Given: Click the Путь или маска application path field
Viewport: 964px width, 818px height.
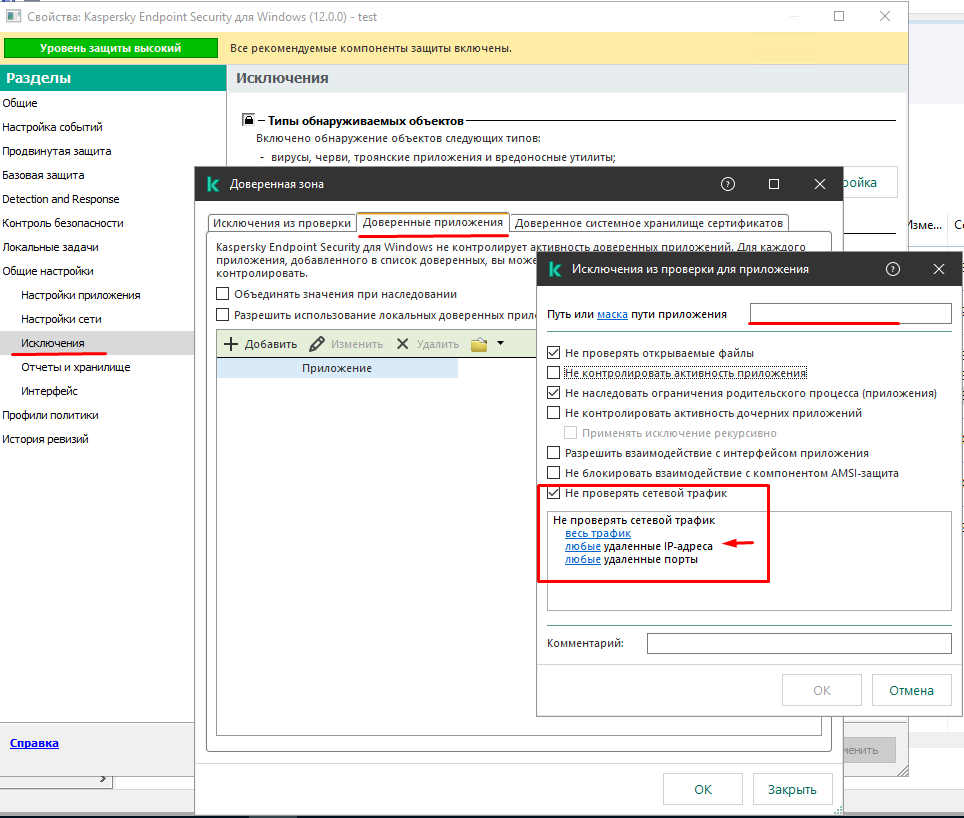Looking at the screenshot, I should 850,314.
